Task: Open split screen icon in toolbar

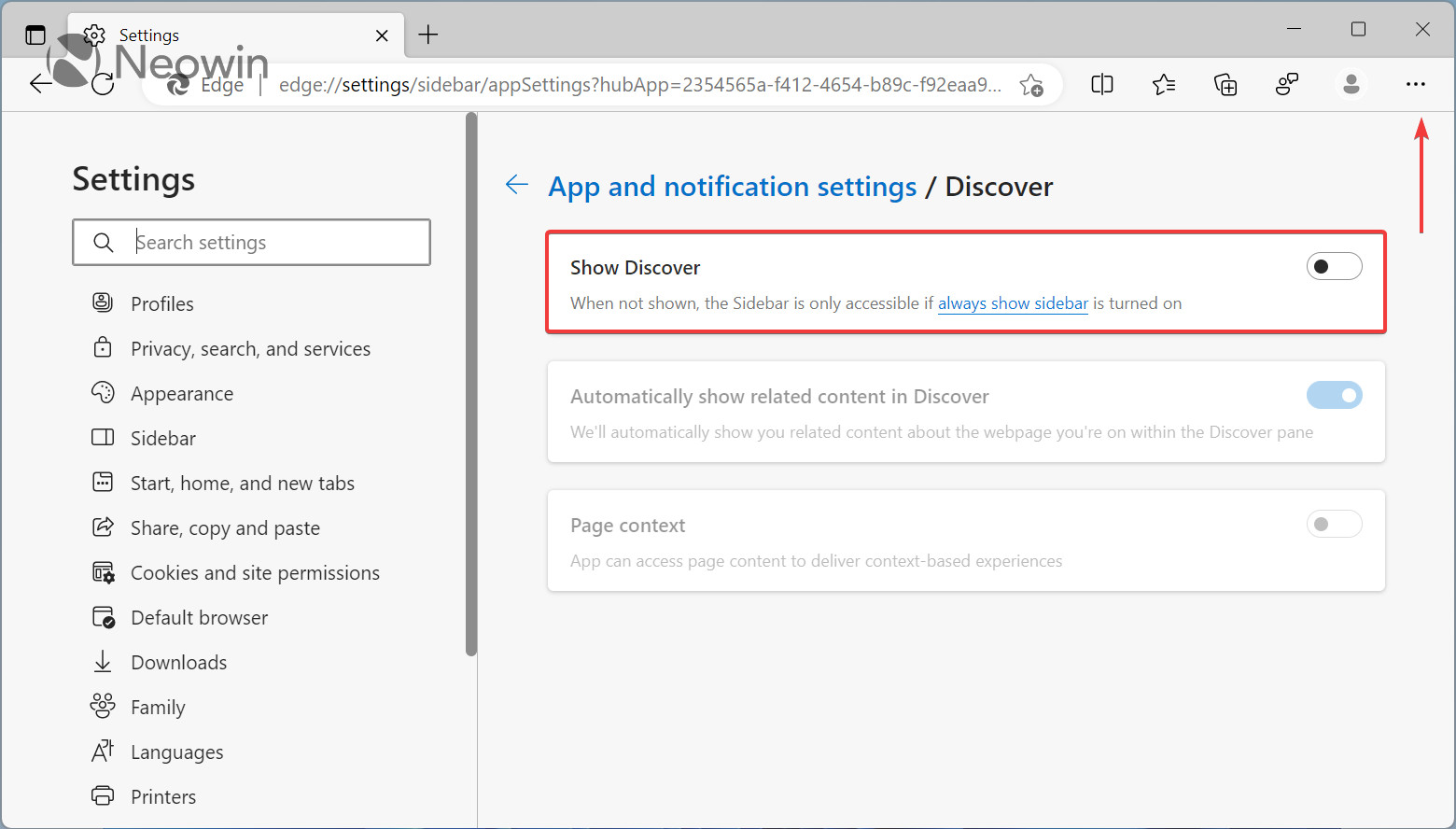Action: point(1102,85)
